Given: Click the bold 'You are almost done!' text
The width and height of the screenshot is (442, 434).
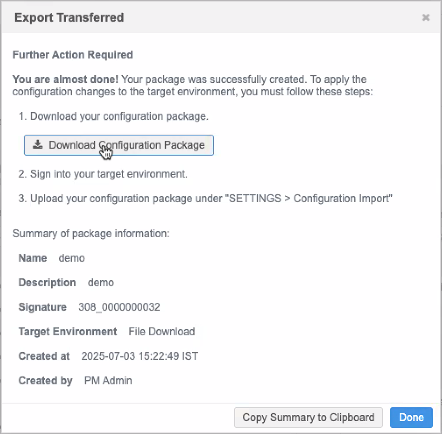Looking at the screenshot, I should [65, 79].
